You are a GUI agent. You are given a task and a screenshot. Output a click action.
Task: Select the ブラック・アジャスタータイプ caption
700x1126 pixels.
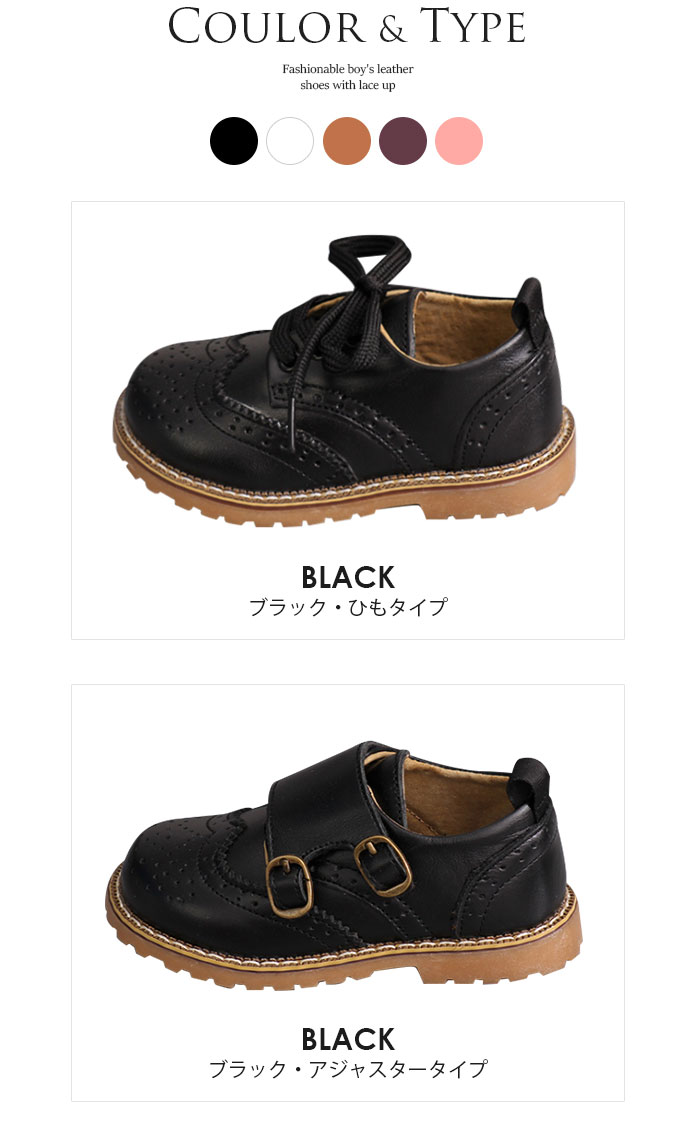[348, 1069]
